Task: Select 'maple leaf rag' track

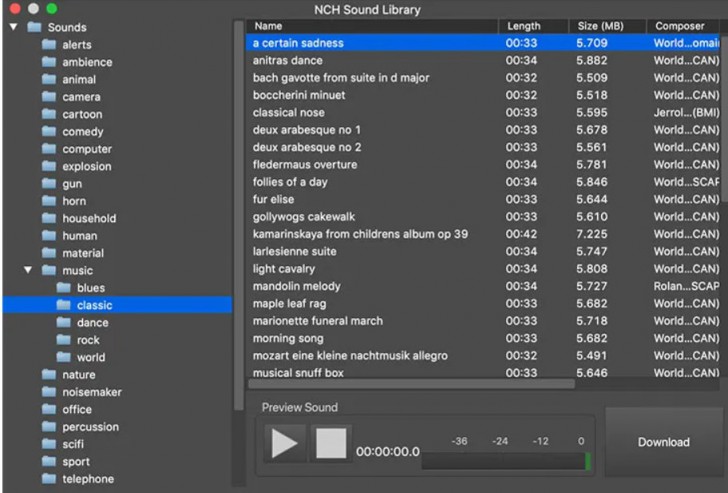Action: pyautogui.click(x=483, y=303)
